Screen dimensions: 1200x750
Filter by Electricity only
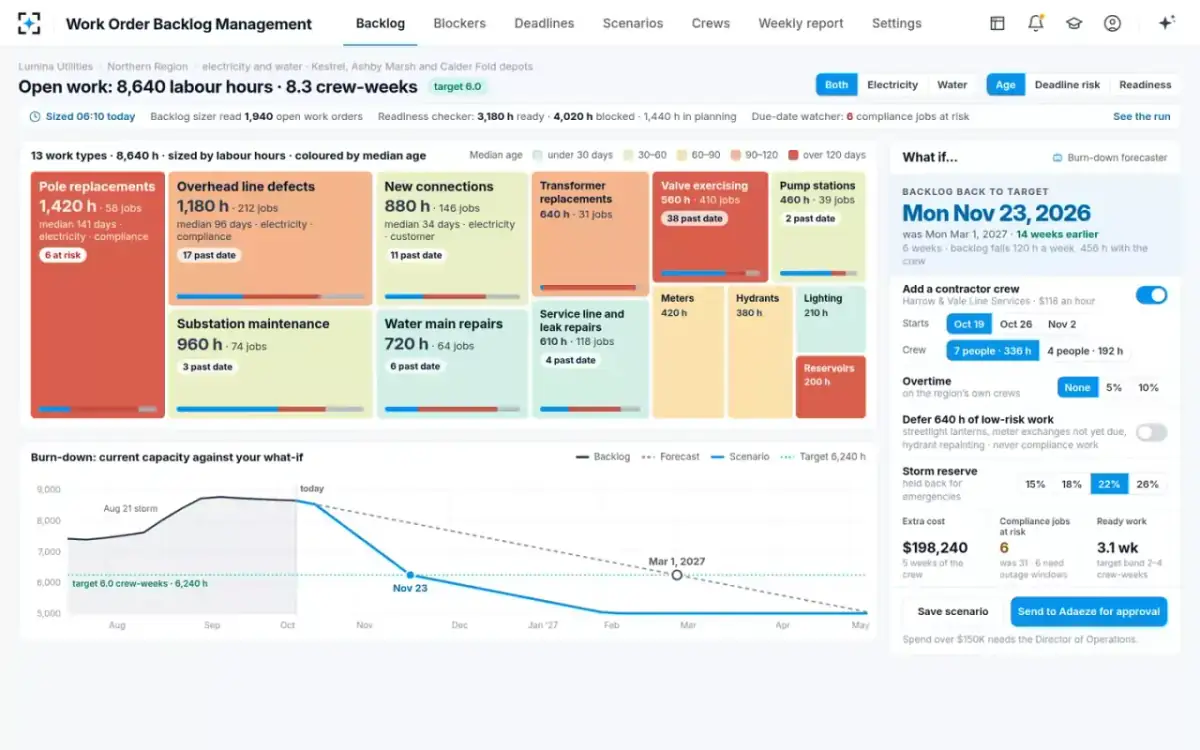[892, 85]
